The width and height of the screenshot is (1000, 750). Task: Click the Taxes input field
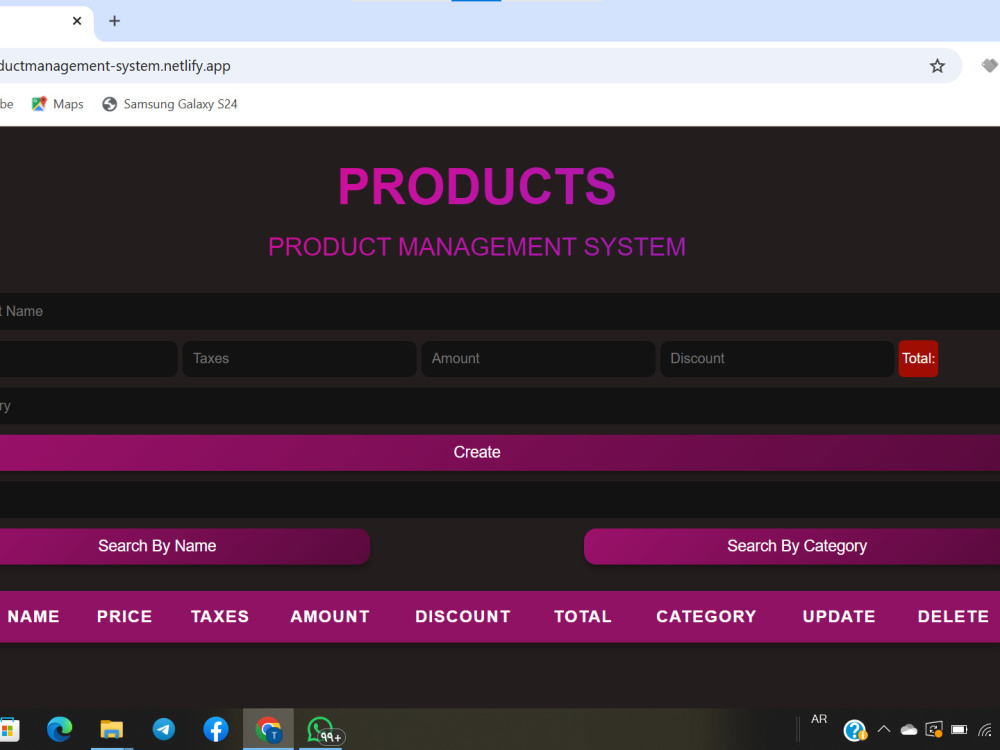(x=300, y=358)
